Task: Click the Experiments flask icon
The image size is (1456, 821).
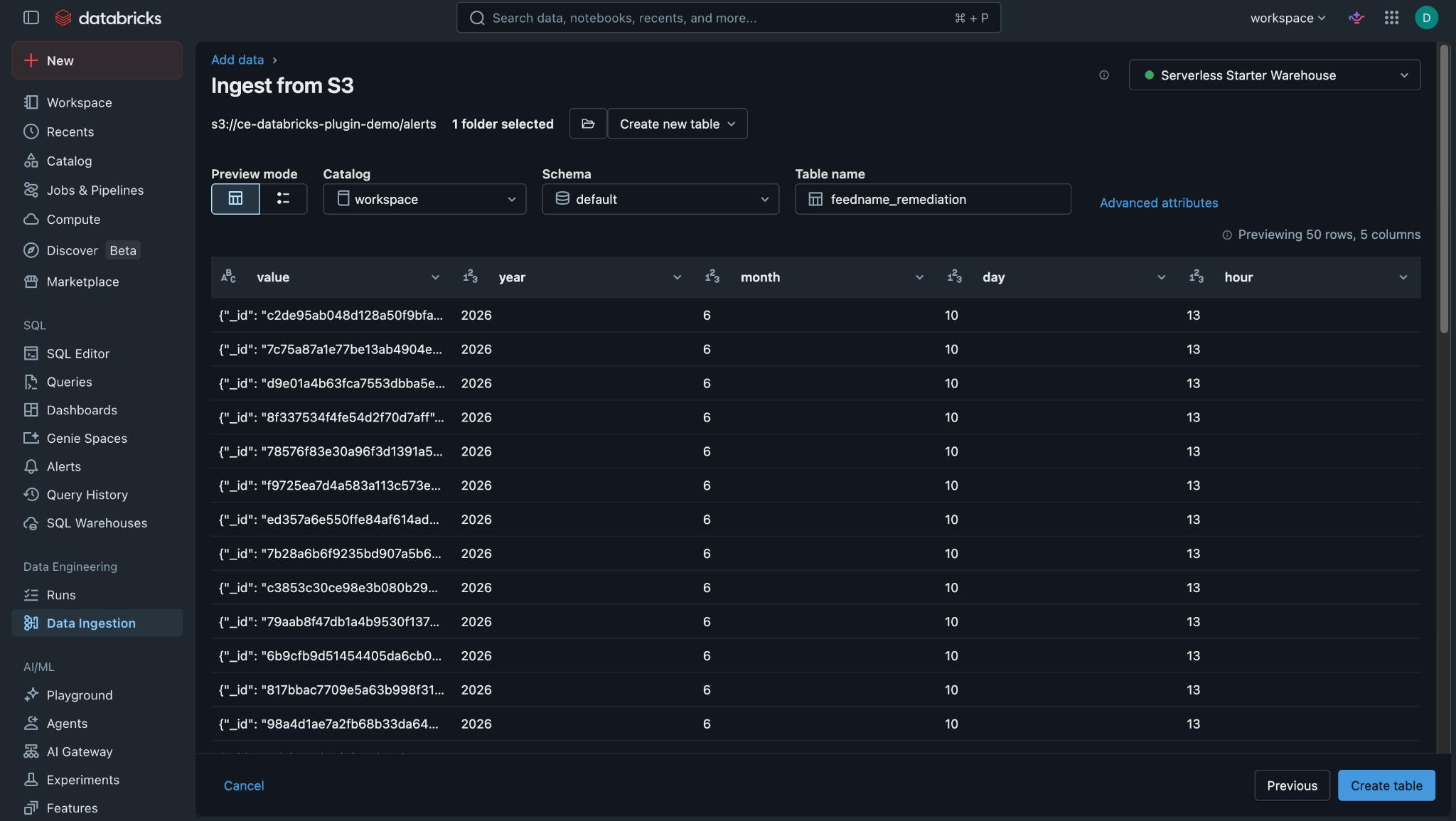Action: 31,780
